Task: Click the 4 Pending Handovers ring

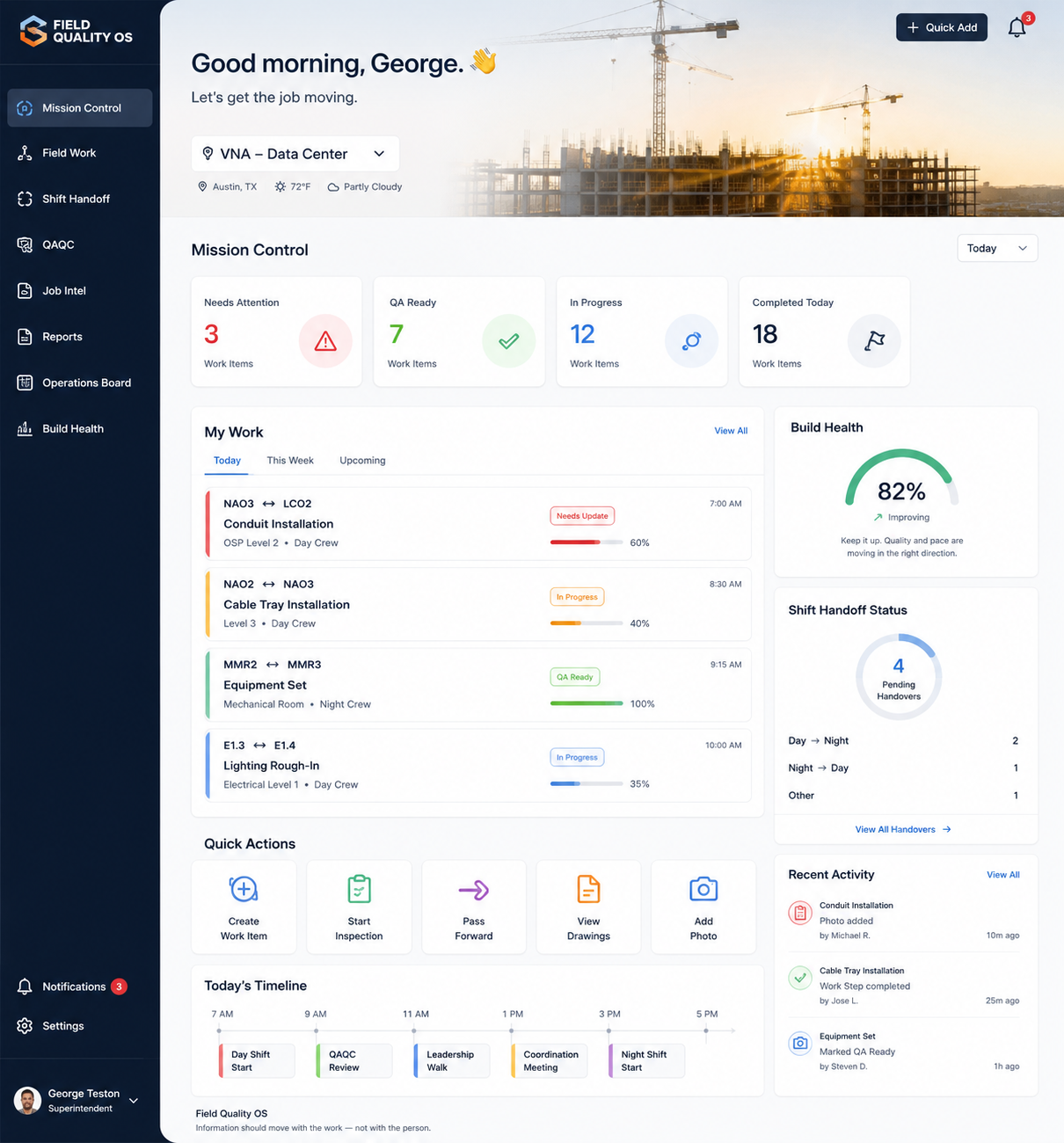Action: click(x=899, y=677)
